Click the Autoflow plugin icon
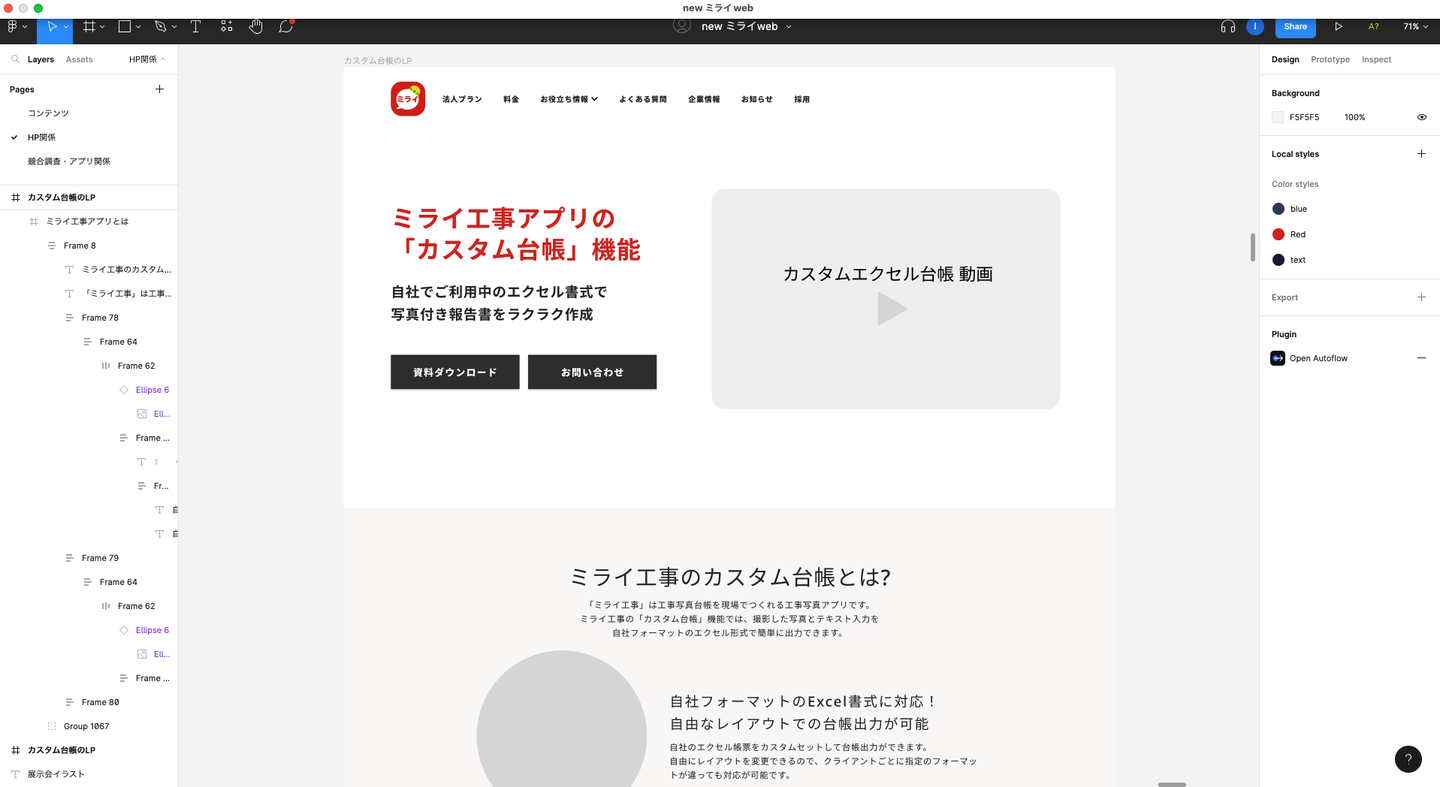 coord(1278,358)
